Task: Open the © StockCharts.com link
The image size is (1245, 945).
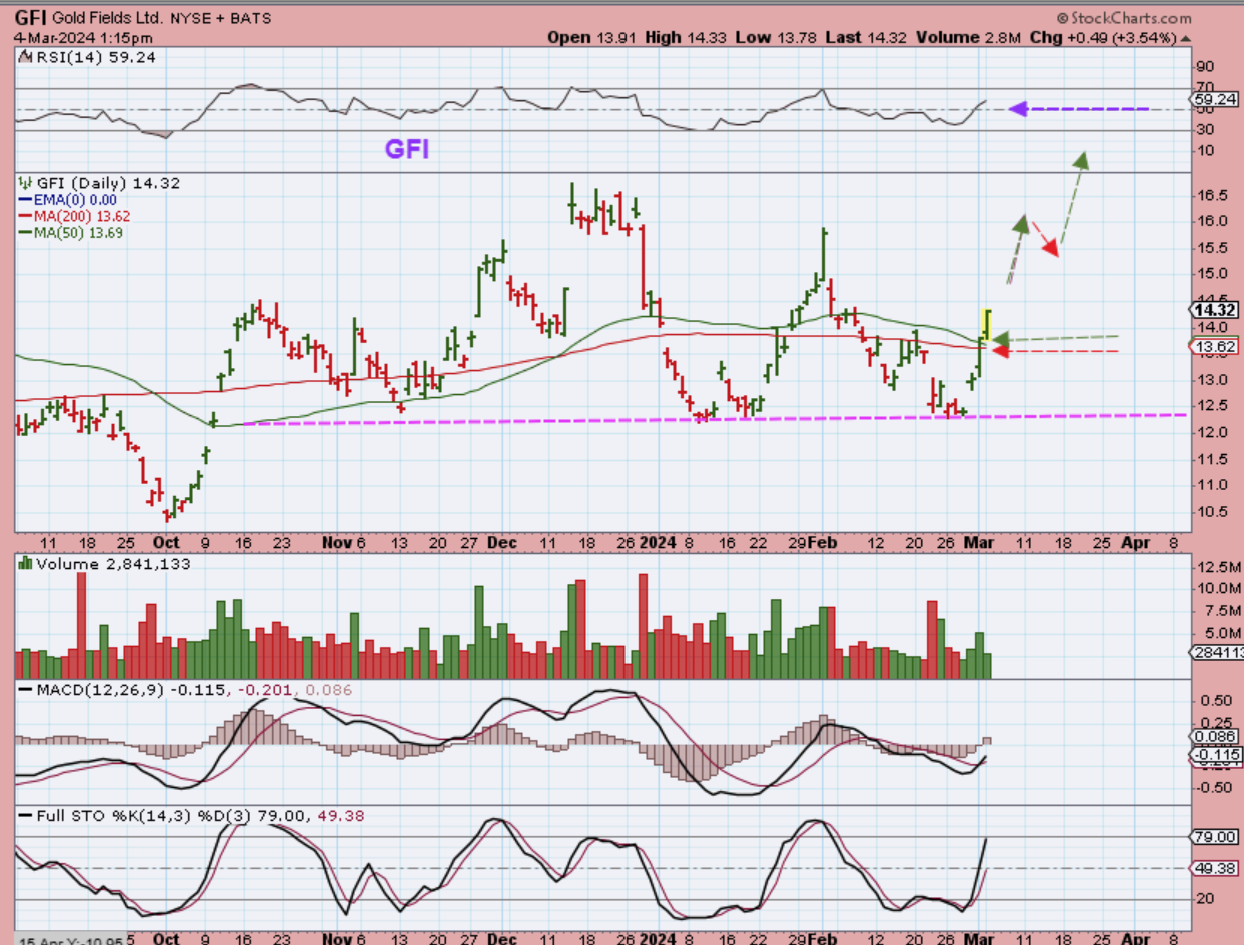Action: 1123,18
